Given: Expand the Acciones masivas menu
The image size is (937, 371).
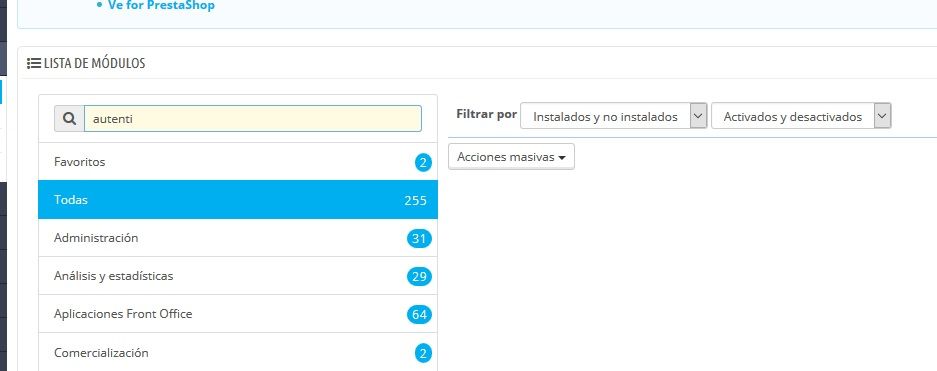Looking at the screenshot, I should point(511,157).
